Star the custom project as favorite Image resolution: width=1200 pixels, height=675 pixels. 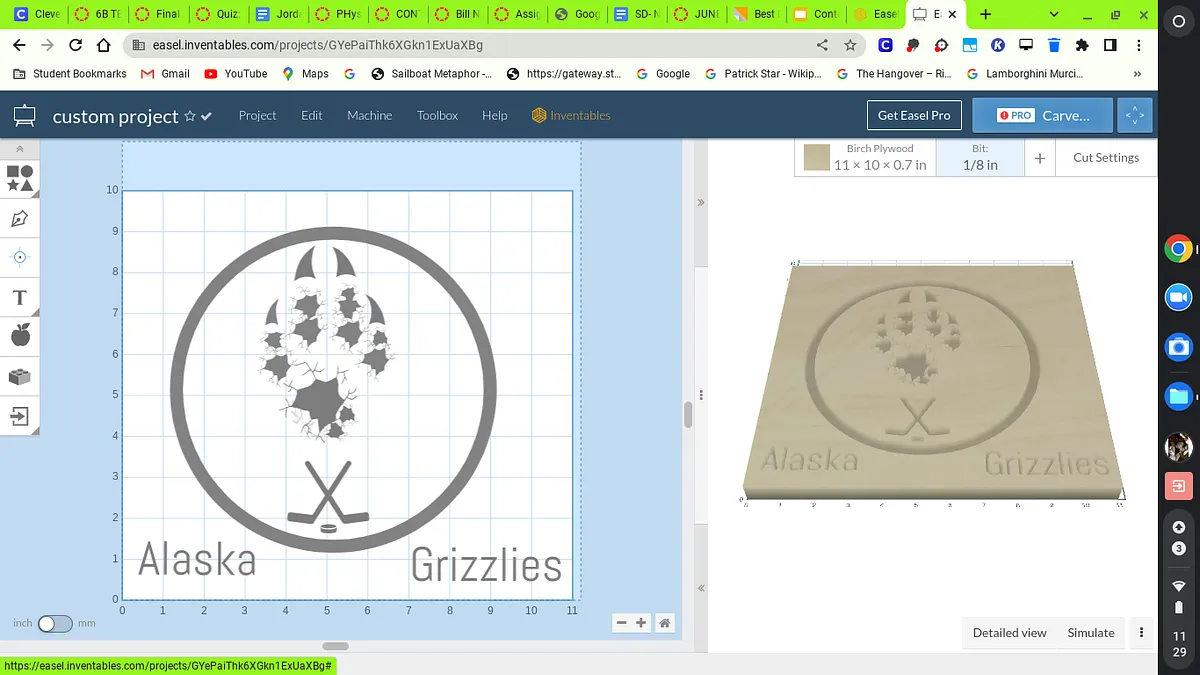(x=190, y=116)
